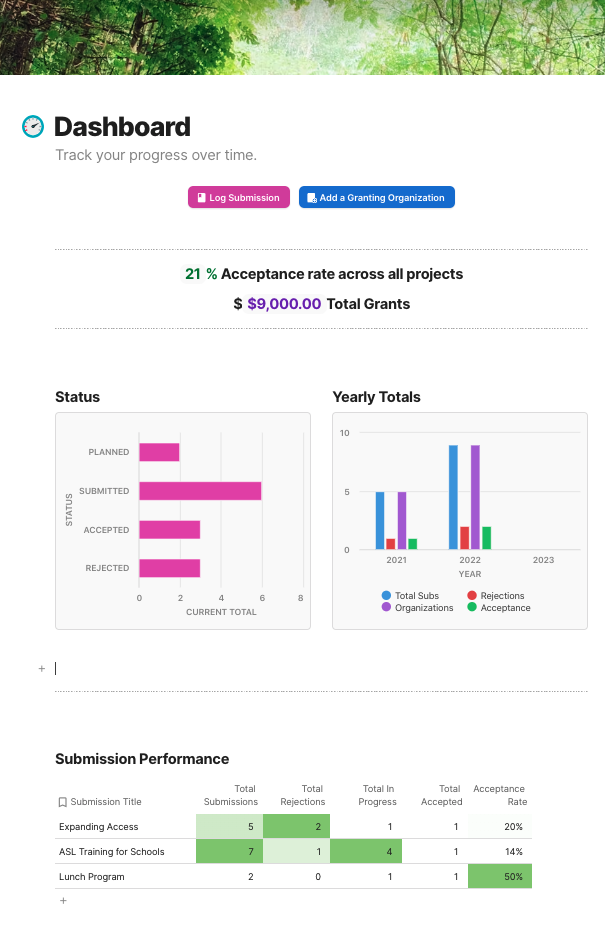Click the Dashboard compass page icon

33,127
